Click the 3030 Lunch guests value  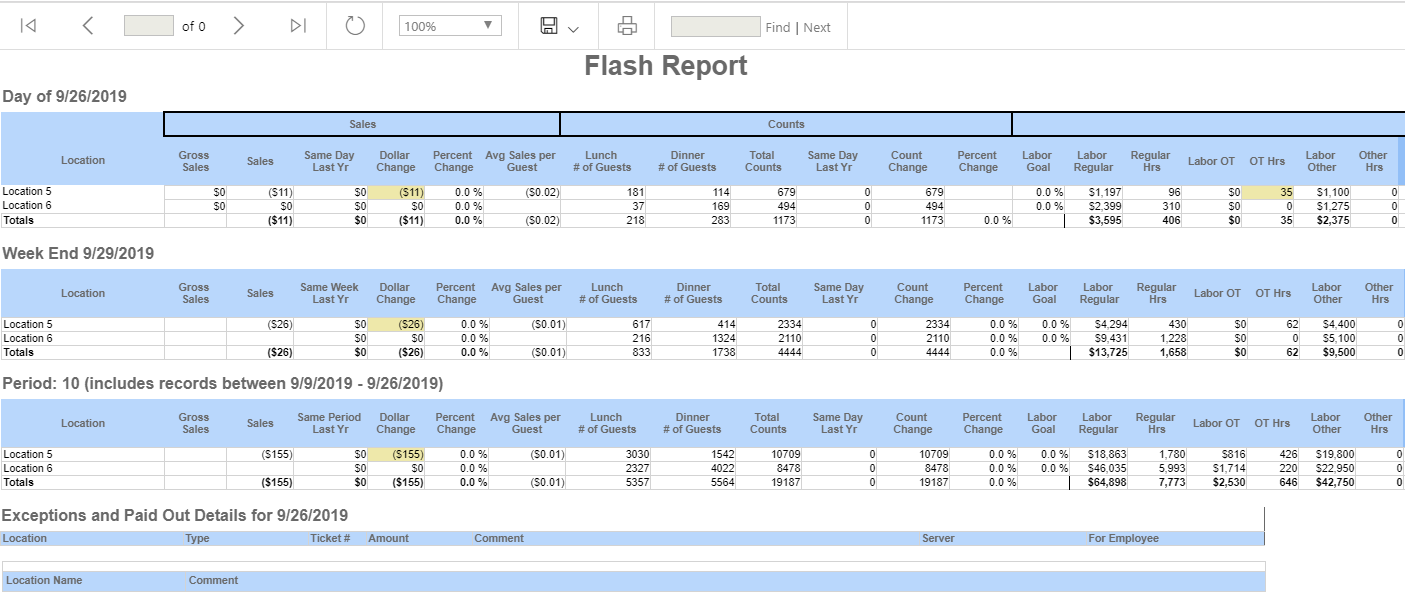click(638, 454)
